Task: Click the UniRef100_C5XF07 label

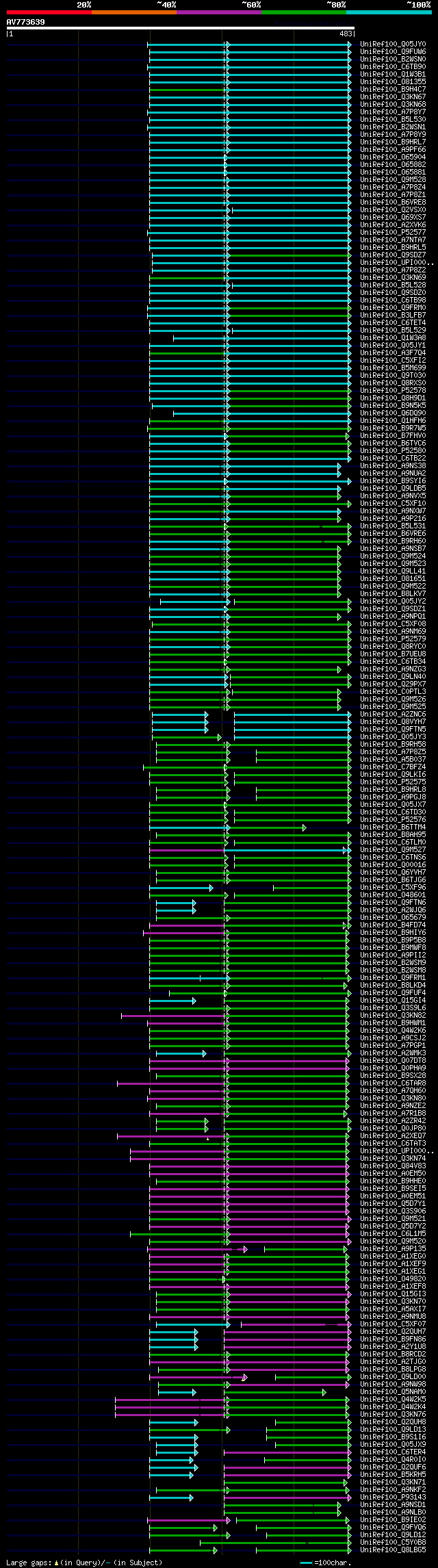Action: (x=393, y=1324)
